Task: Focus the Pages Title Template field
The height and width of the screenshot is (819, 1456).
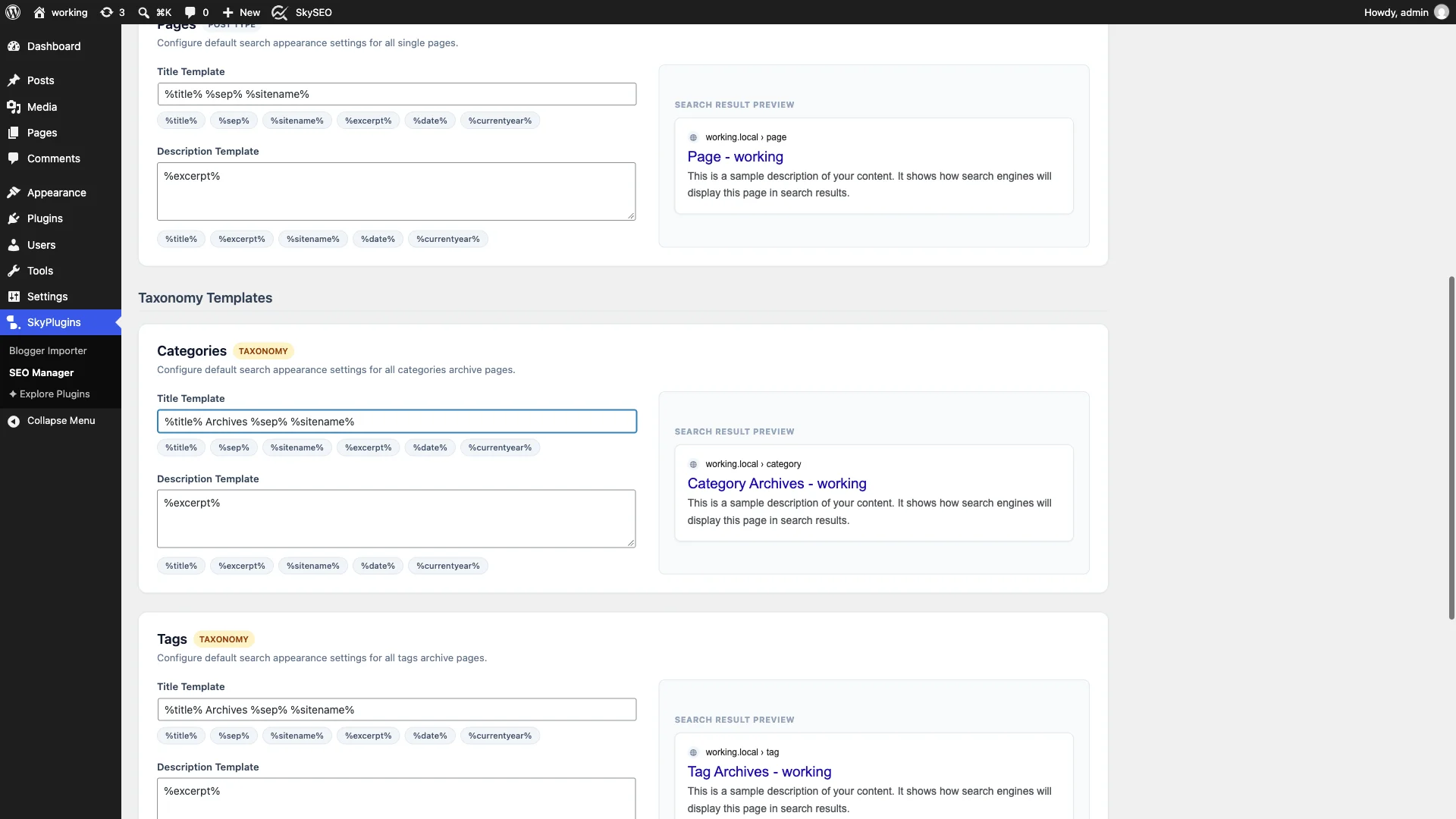Action: (397, 94)
